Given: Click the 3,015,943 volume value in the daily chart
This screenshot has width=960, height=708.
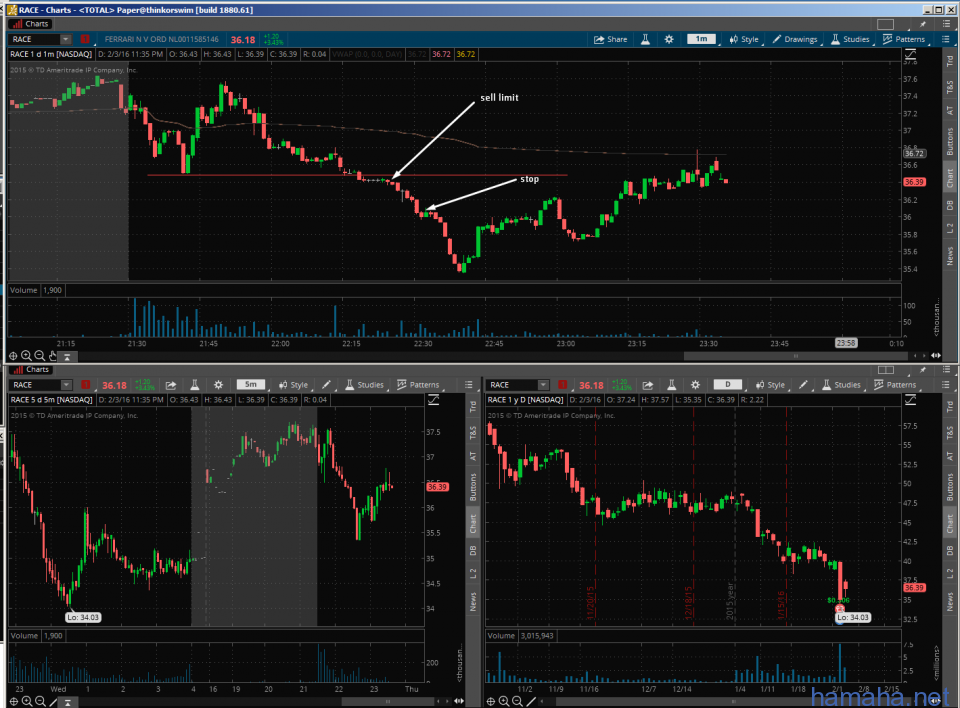Looking at the screenshot, I should (537, 636).
